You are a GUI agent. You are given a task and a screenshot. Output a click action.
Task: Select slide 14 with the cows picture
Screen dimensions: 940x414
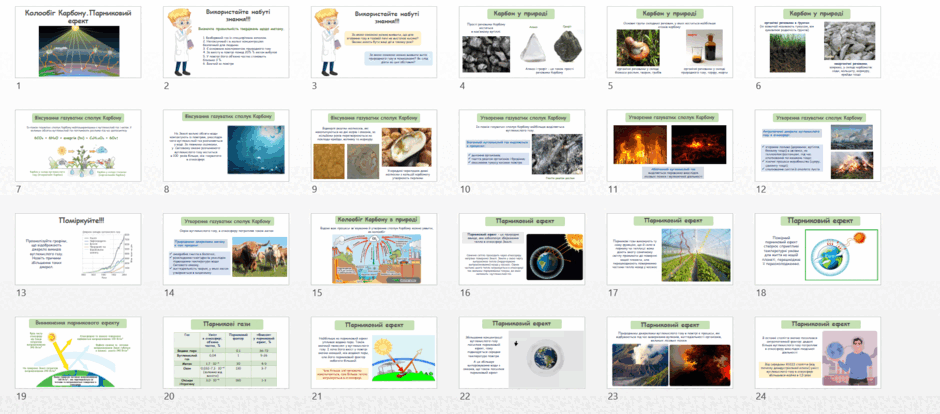click(226, 249)
